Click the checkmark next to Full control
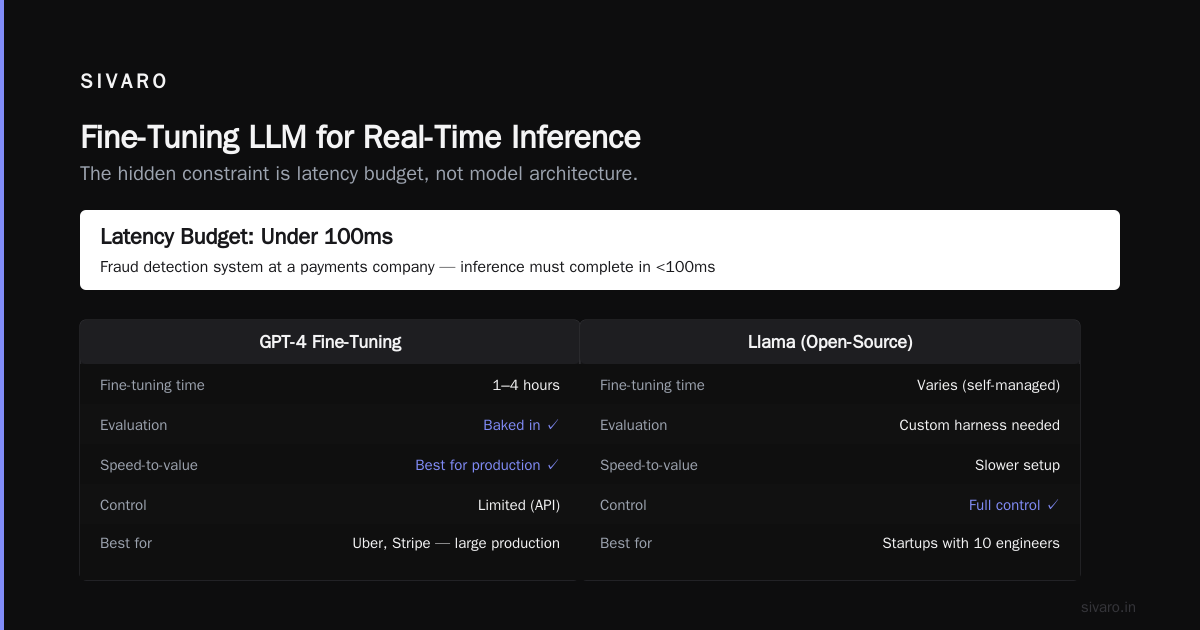This screenshot has width=1200, height=630. (x=1053, y=505)
